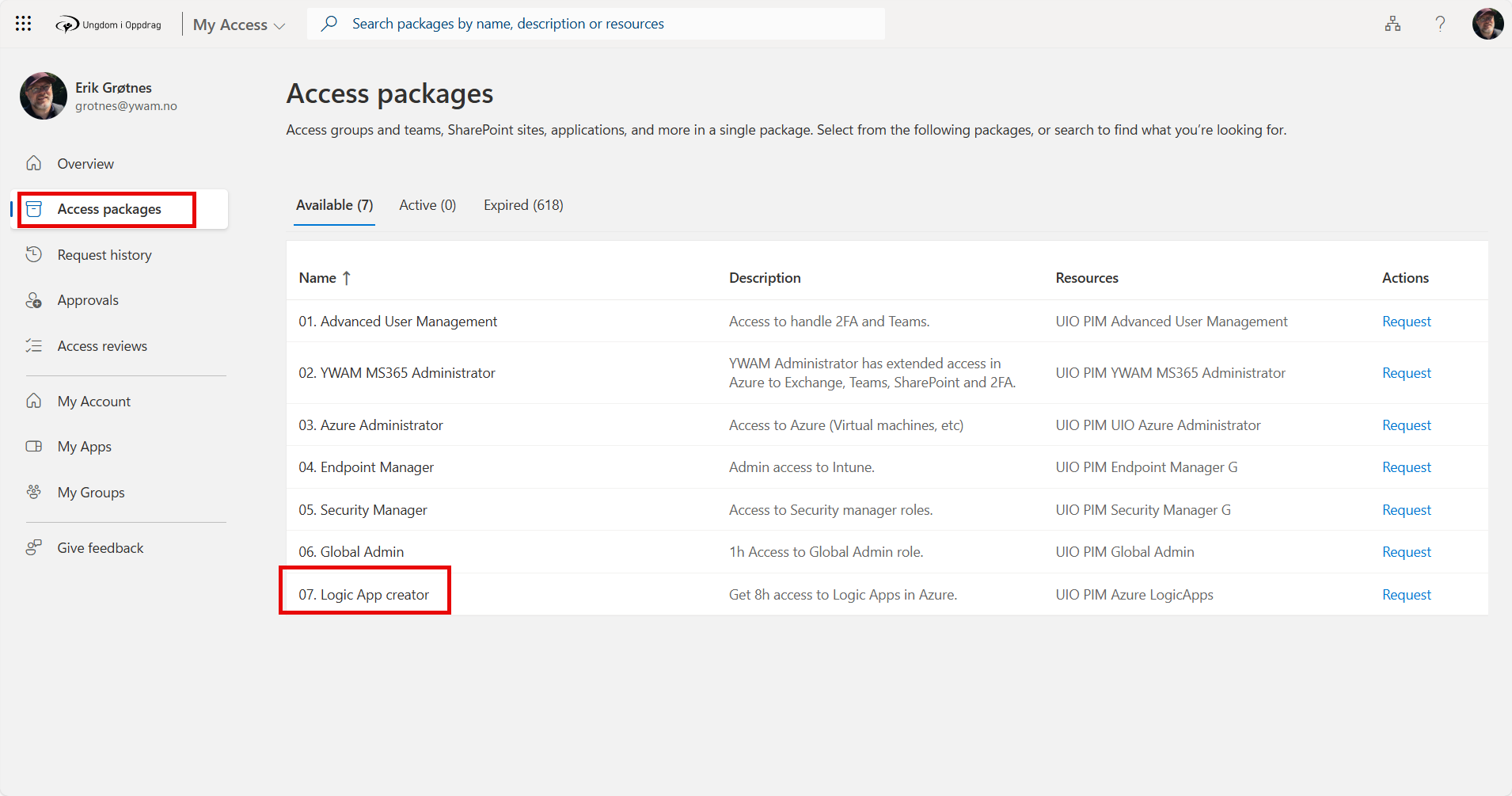Image resolution: width=1512 pixels, height=796 pixels.
Task: Request the 07. Logic App creator package
Action: point(1406,595)
